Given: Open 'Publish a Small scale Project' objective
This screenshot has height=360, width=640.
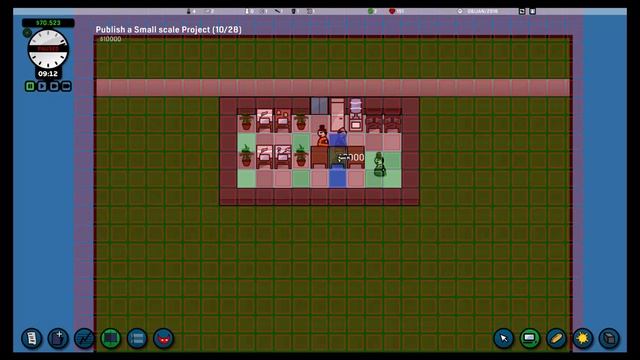Looking at the screenshot, I should pos(169,30).
